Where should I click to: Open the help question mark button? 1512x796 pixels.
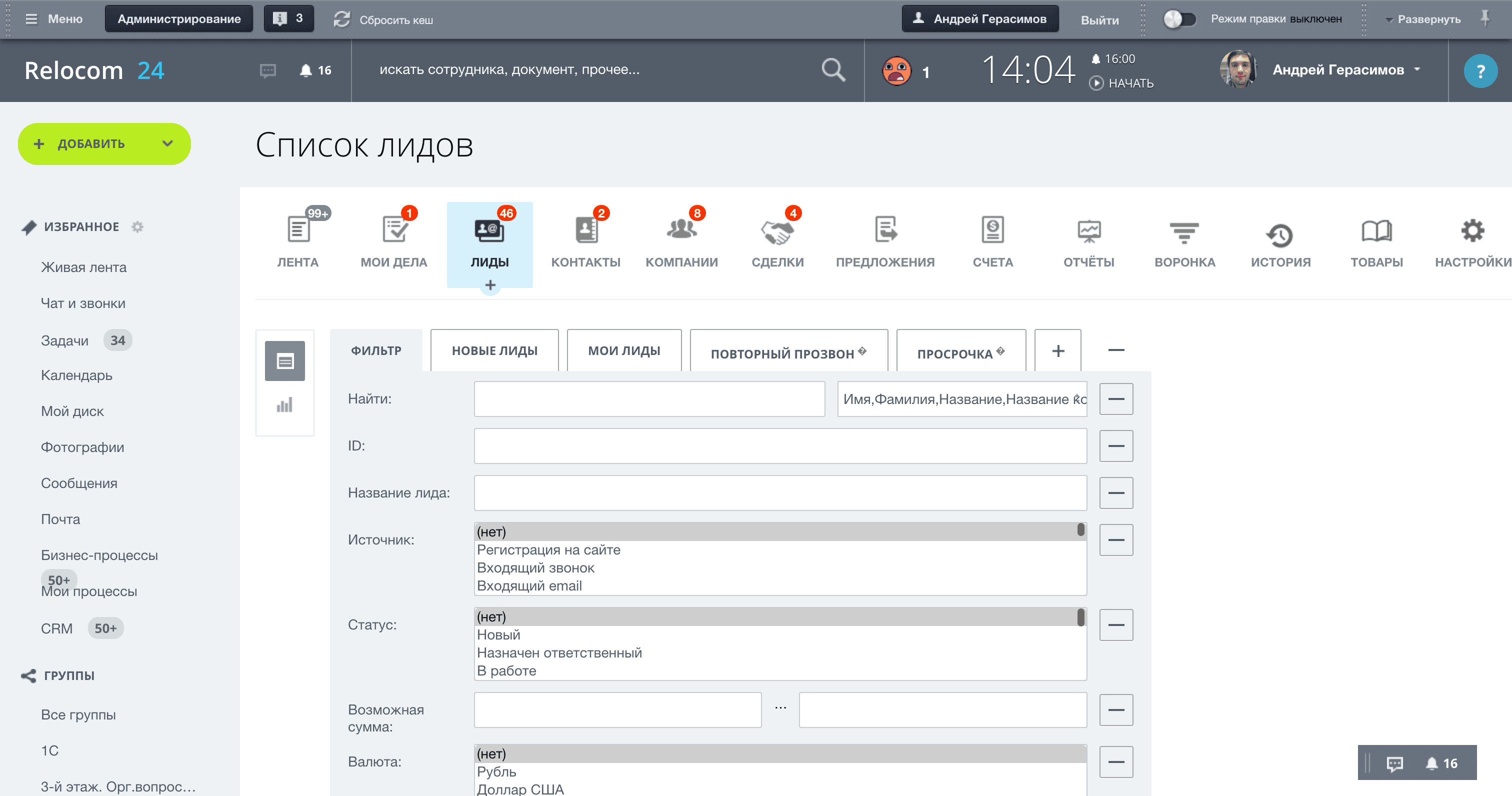tap(1479, 71)
